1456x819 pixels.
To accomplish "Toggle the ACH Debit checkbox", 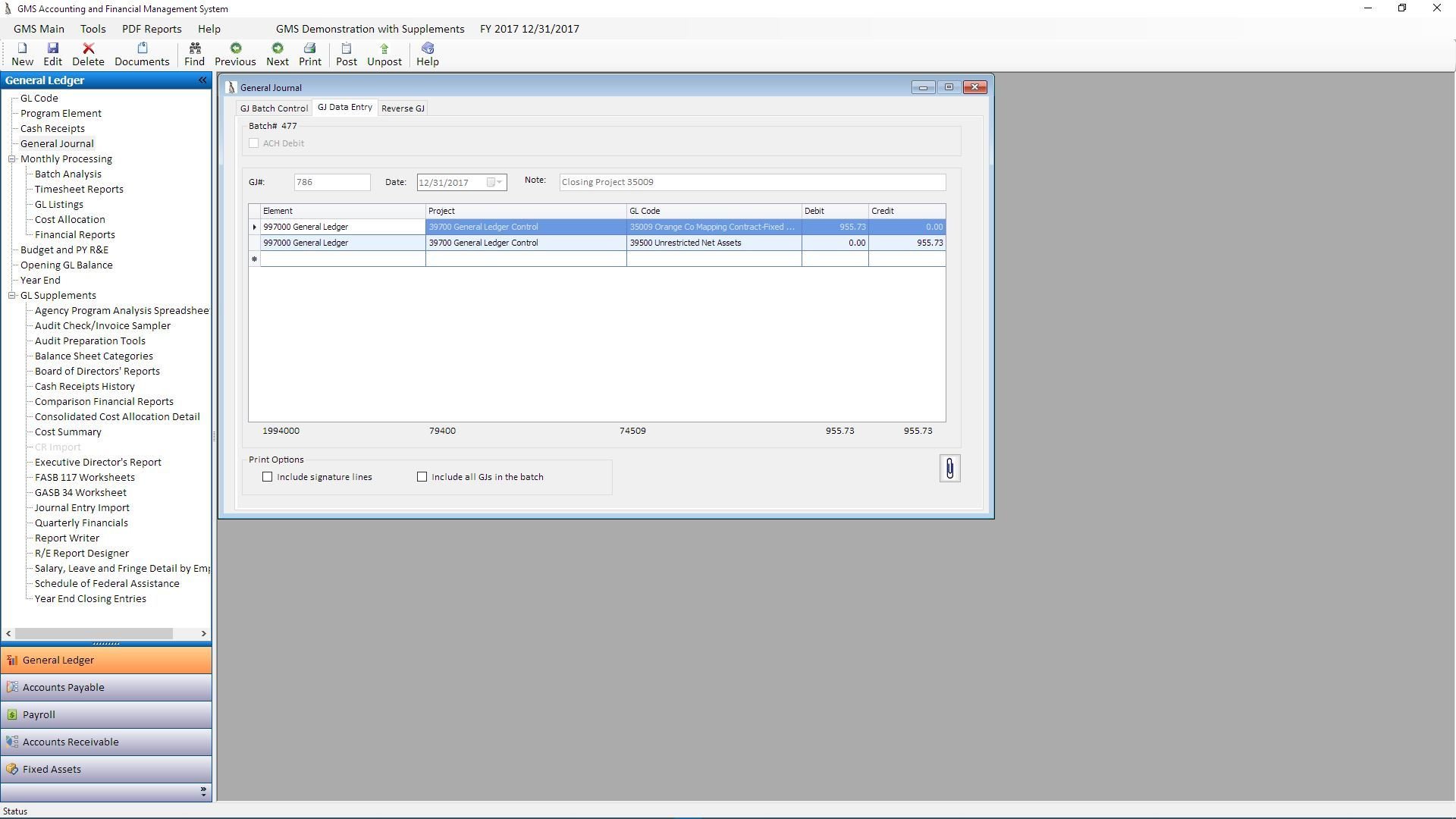I will [254, 143].
